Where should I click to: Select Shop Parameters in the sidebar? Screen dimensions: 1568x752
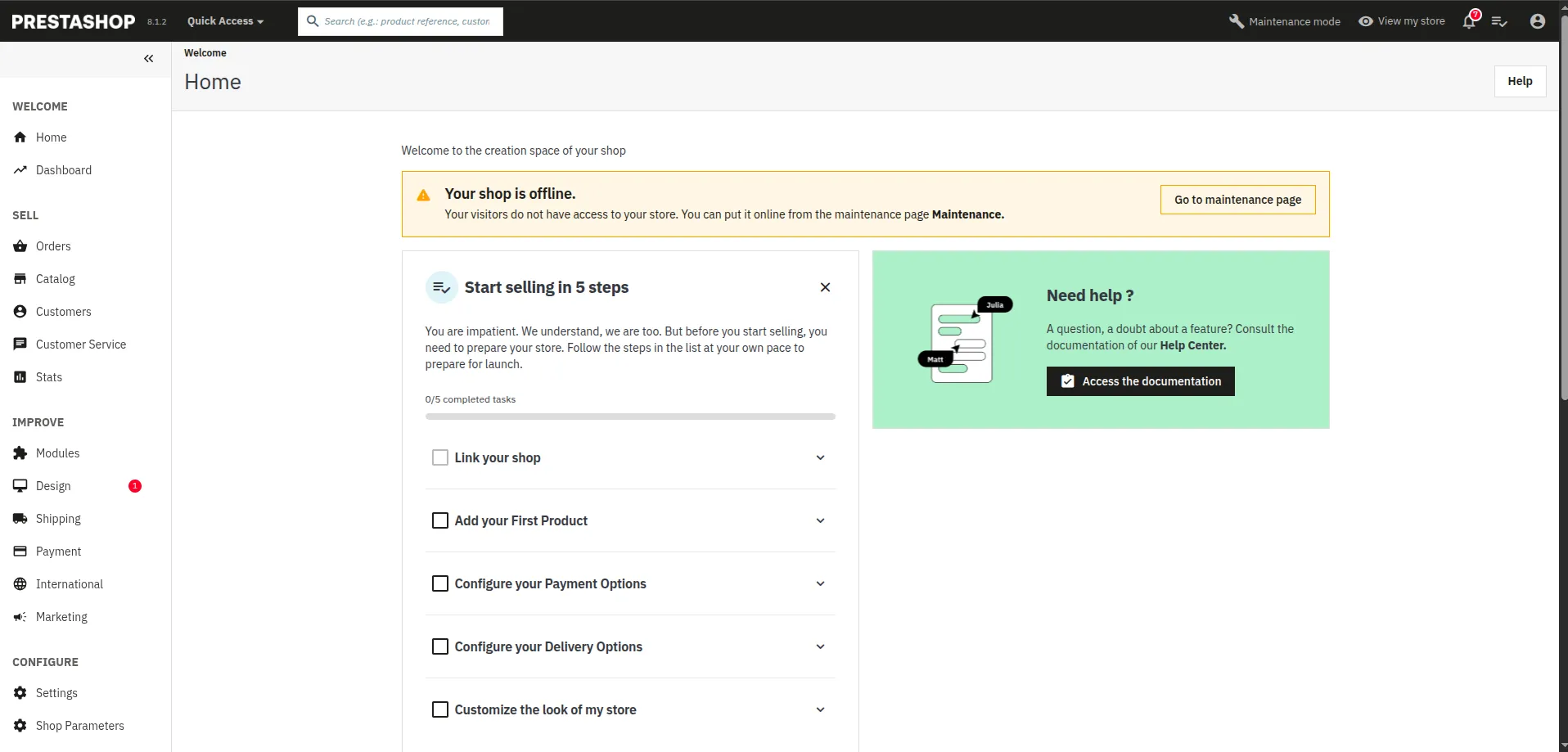(79, 726)
